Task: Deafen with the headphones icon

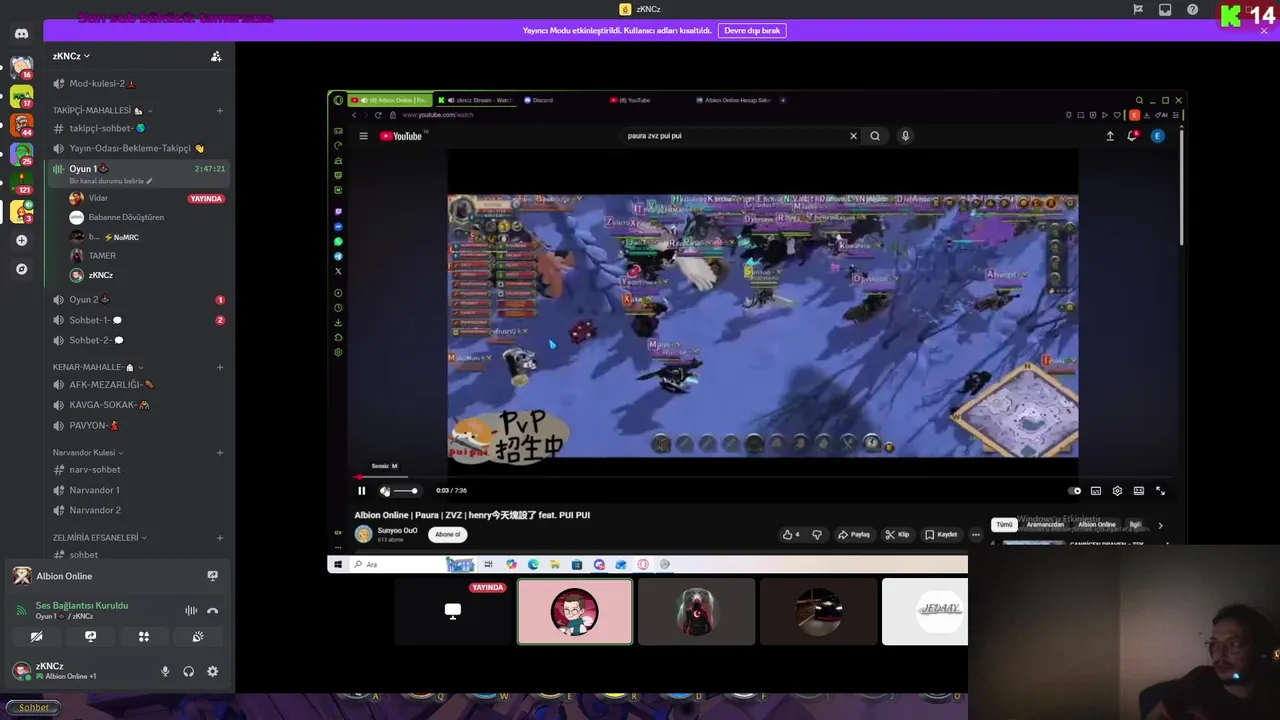Action: click(188, 672)
